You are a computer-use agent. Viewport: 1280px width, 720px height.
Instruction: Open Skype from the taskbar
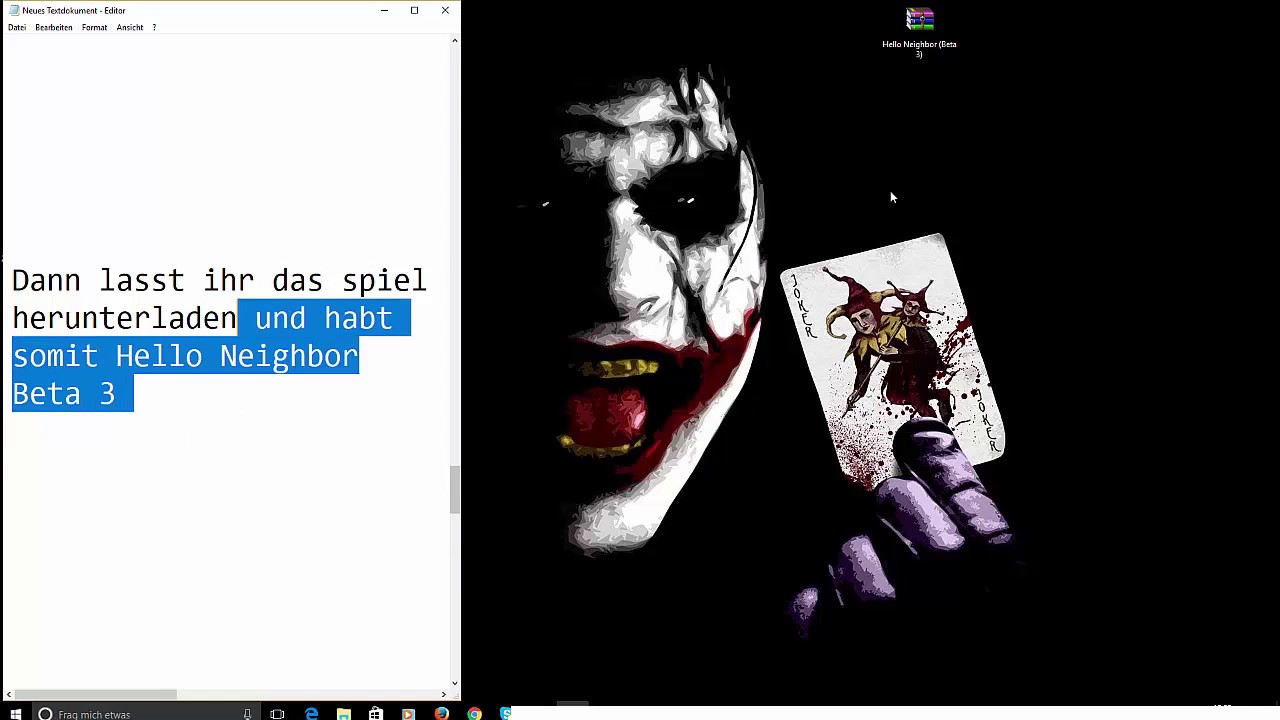505,714
